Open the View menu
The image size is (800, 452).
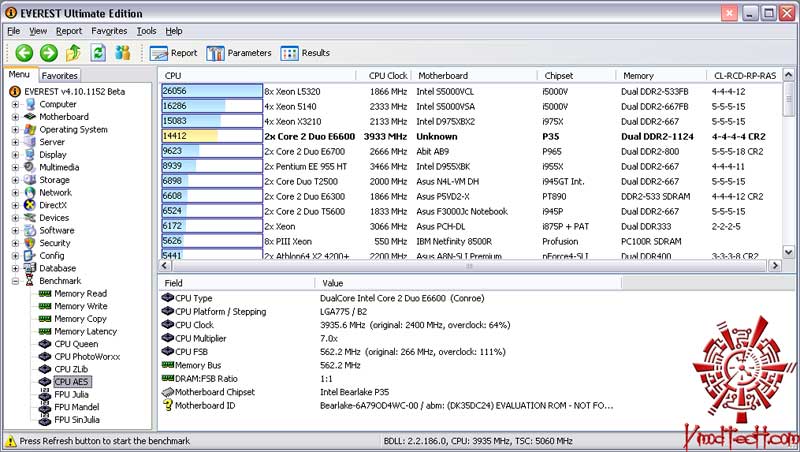tap(38, 31)
